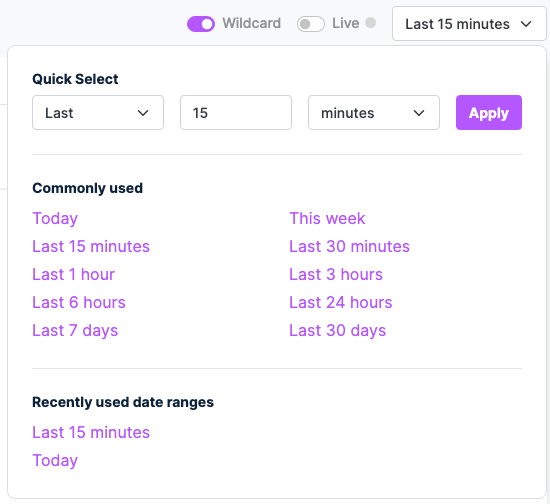Open the Last tense dropdown
The width and height of the screenshot is (550, 504).
(x=98, y=113)
